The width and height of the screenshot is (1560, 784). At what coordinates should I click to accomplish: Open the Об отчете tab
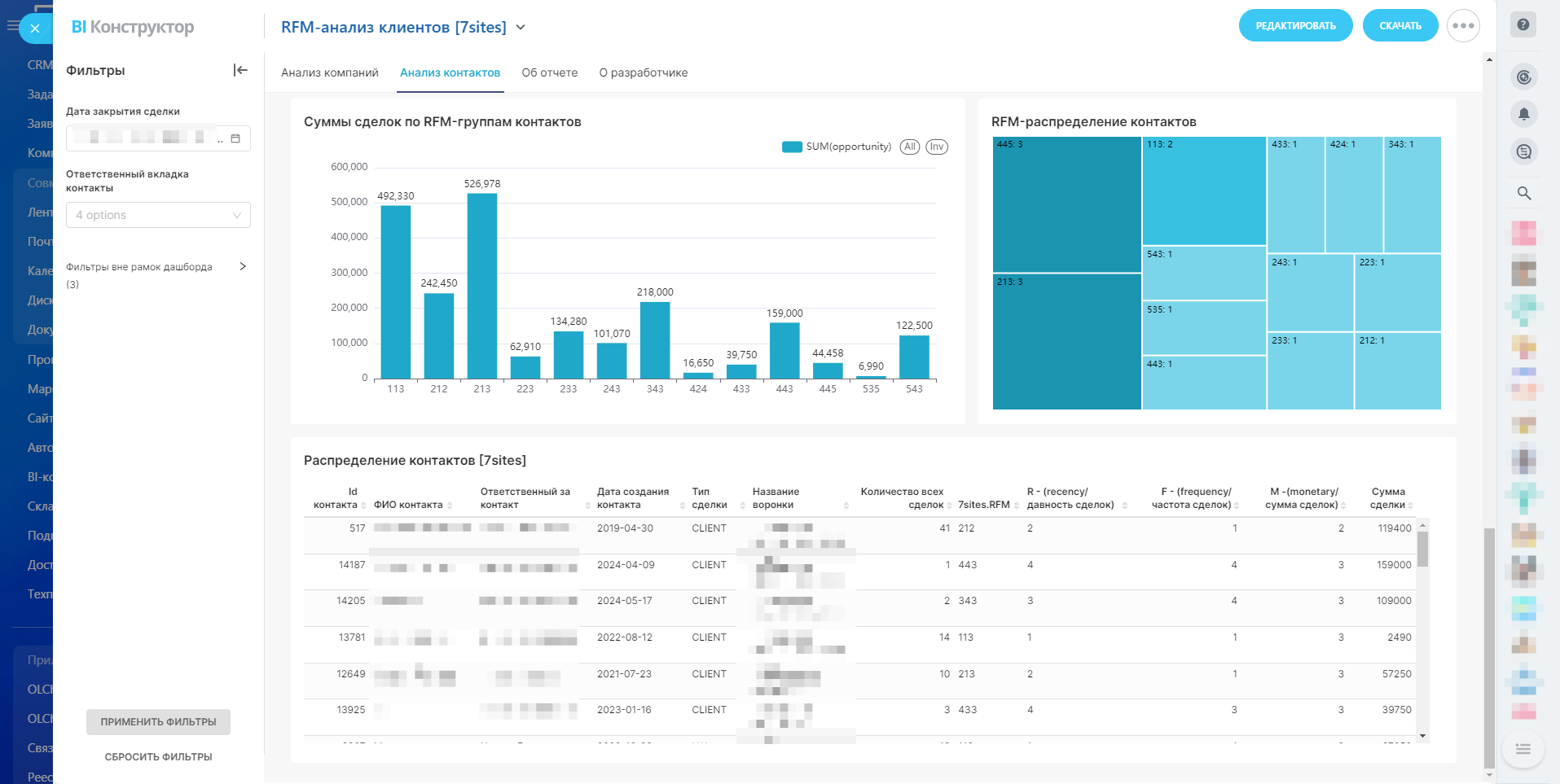[549, 73]
